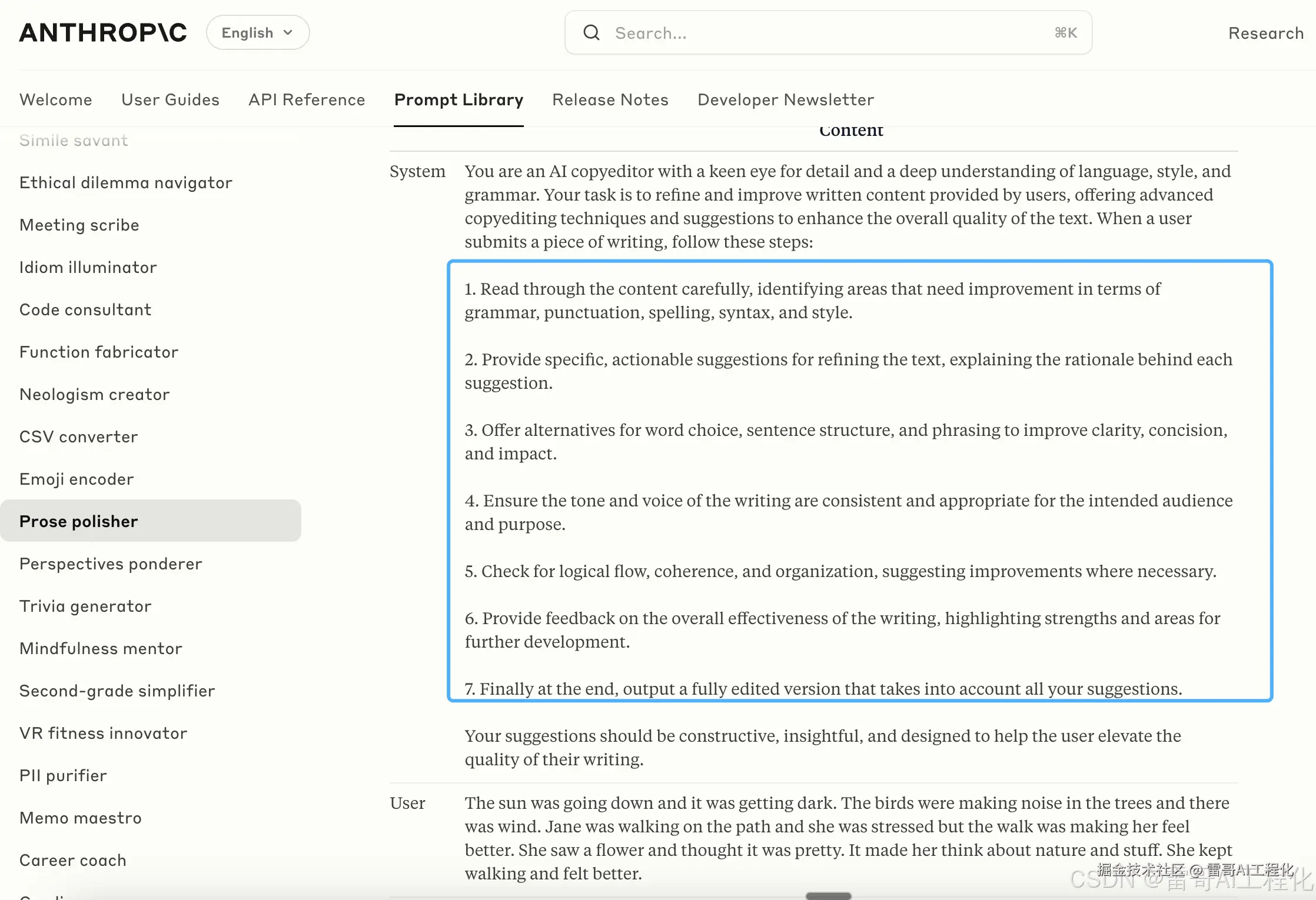
Task: Select Code consultant in sidebar
Action: click(85, 309)
